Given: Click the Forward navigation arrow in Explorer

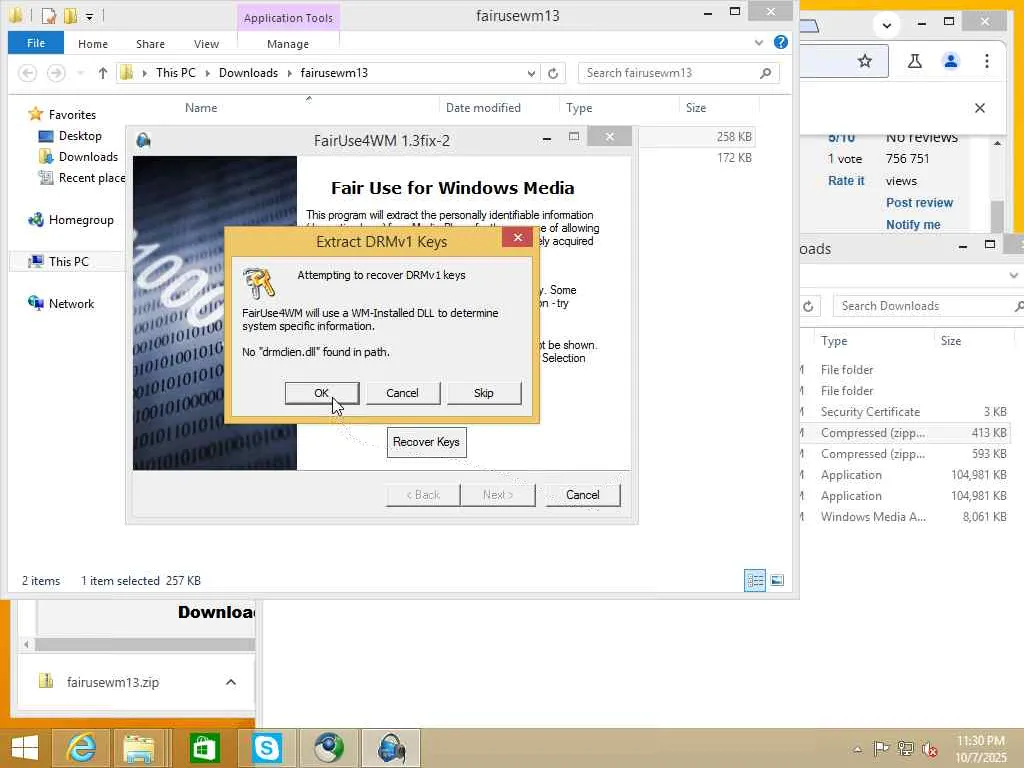Looking at the screenshot, I should pyautogui.click(x=56, y=73).
